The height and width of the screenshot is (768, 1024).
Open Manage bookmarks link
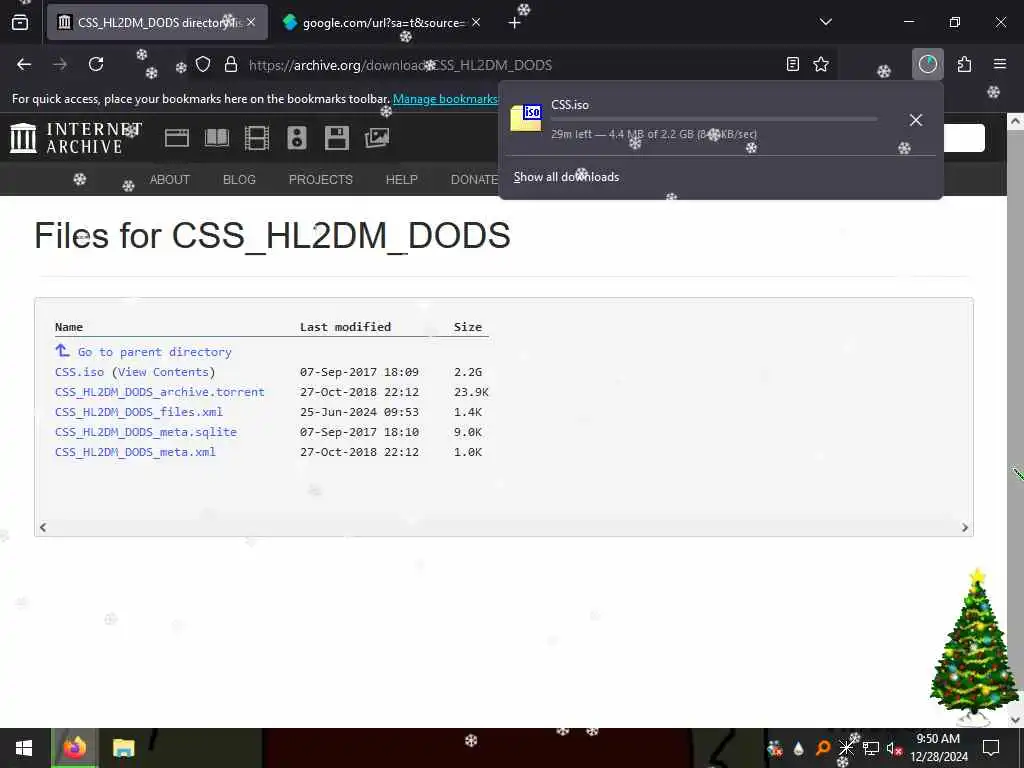(x=445, y=99)
